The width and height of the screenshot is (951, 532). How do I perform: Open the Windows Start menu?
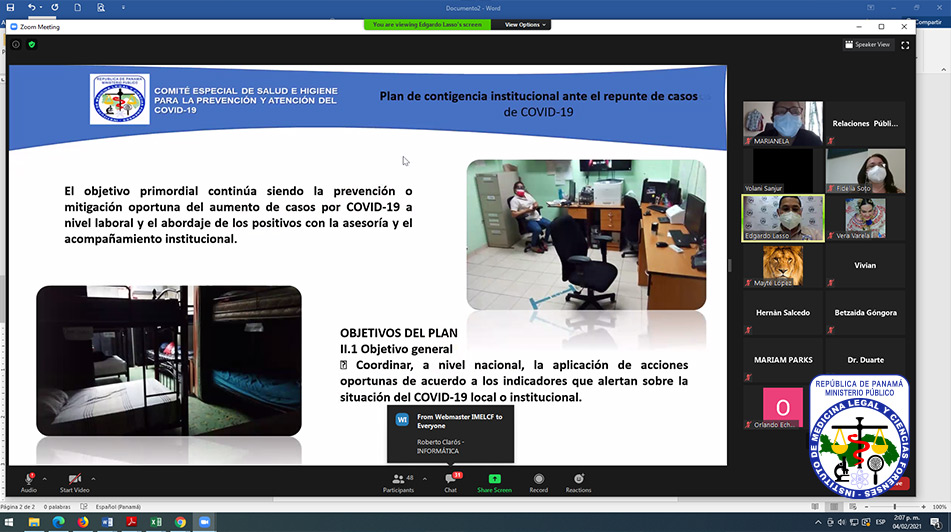(9, 522)
